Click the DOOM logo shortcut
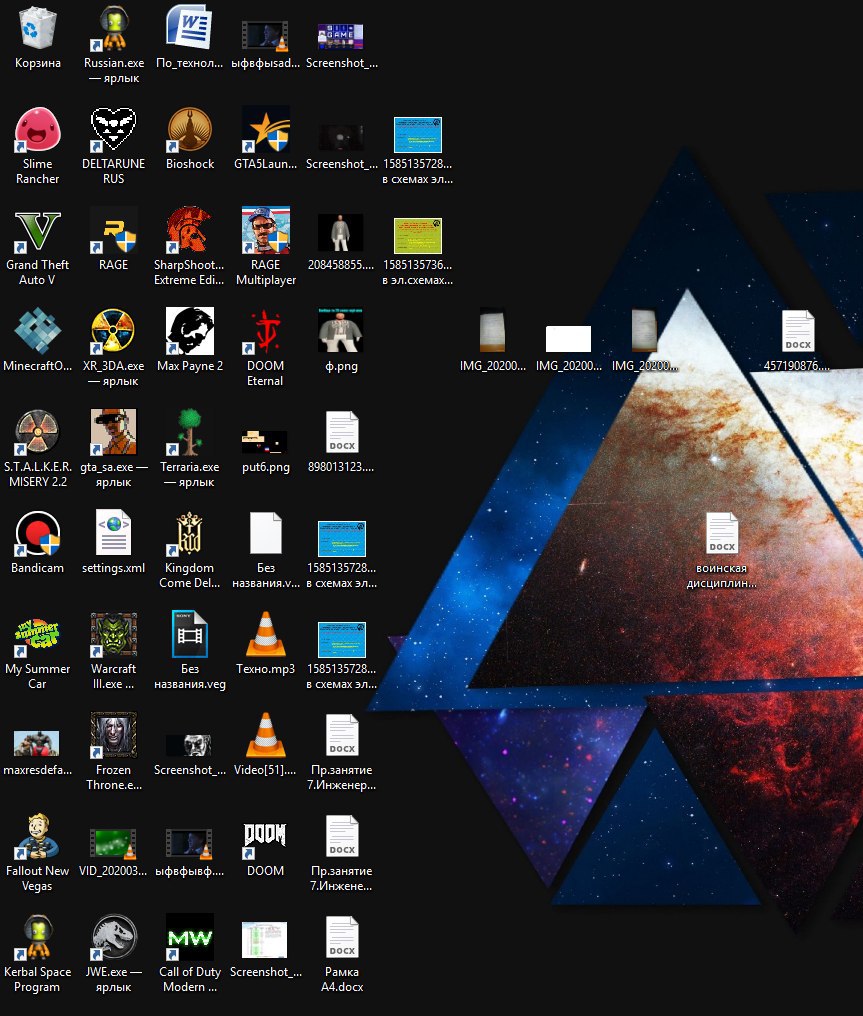 (266, 840)
